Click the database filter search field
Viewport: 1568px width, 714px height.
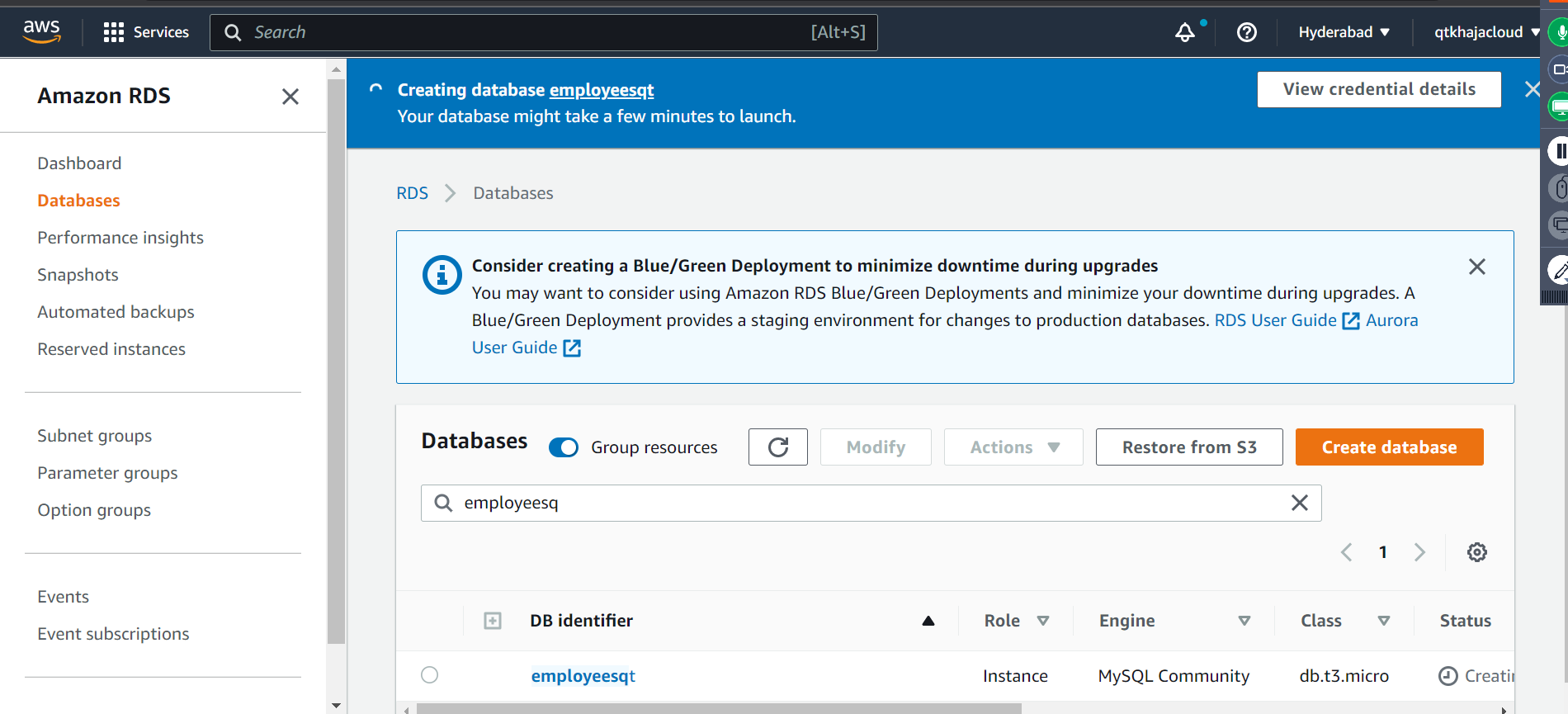pos(871,503)
